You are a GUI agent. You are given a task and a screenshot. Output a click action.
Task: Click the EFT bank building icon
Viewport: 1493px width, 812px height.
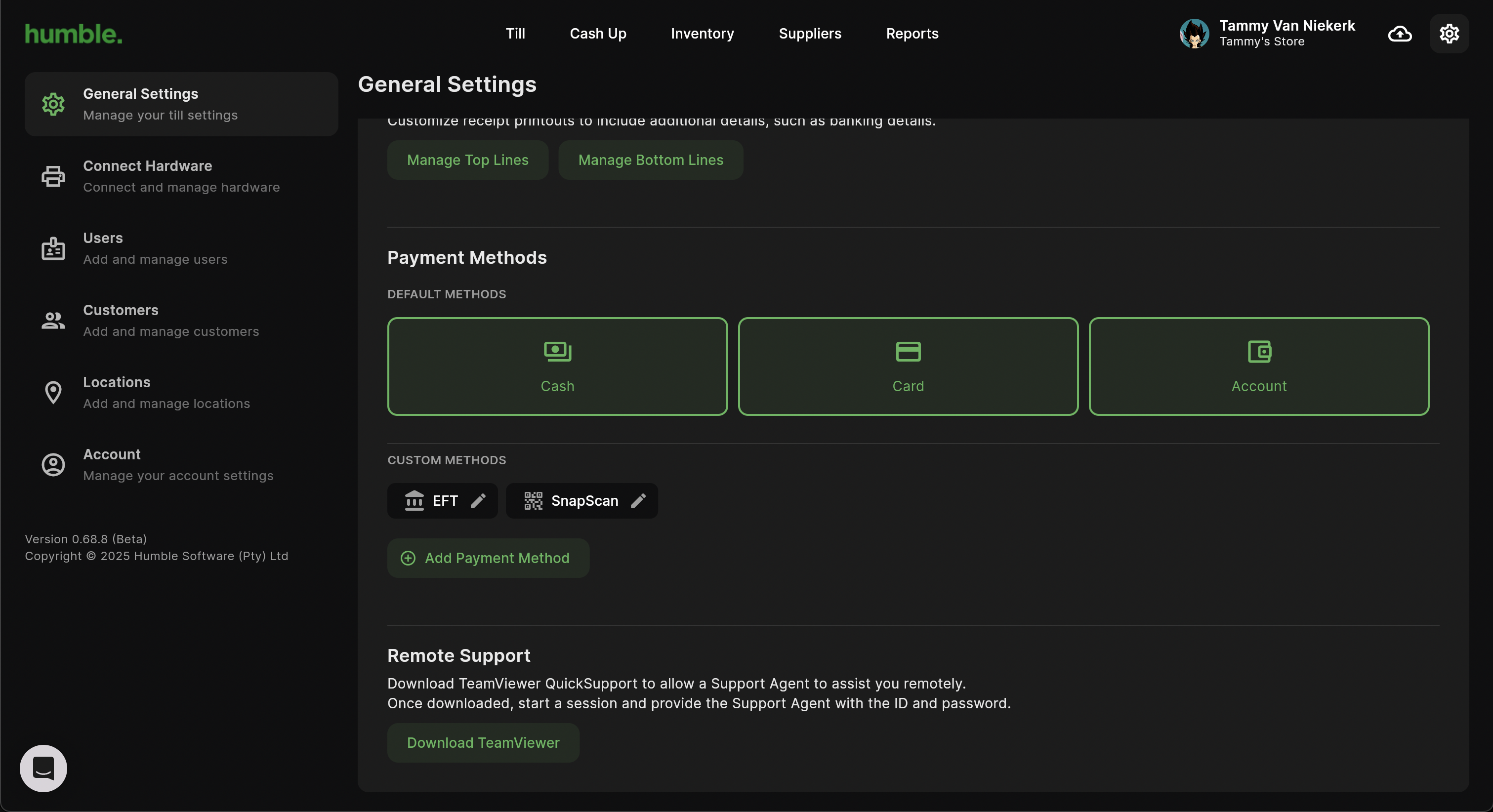click(x=415, y=500)
